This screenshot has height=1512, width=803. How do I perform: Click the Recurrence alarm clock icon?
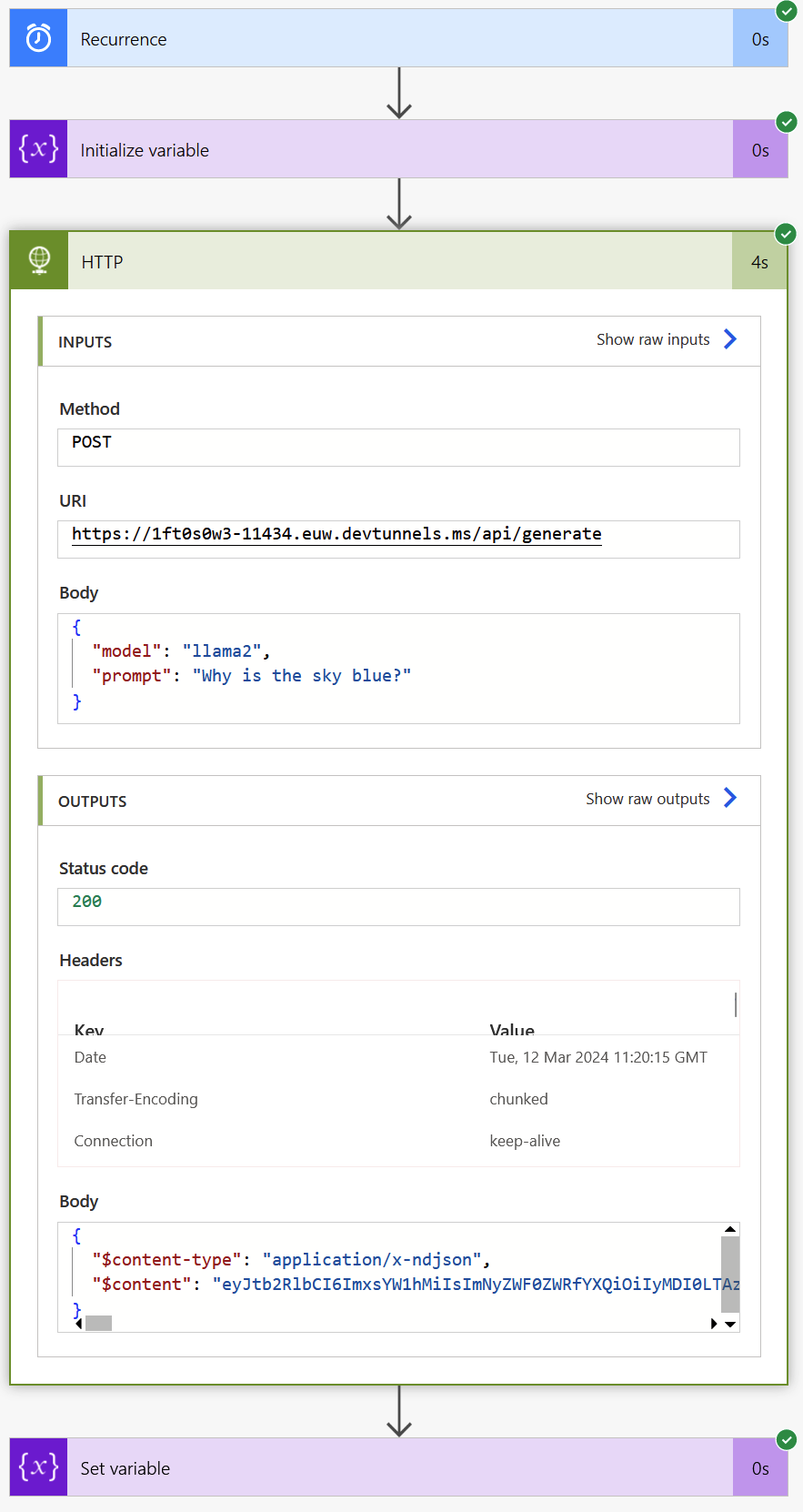pos(38,38)
